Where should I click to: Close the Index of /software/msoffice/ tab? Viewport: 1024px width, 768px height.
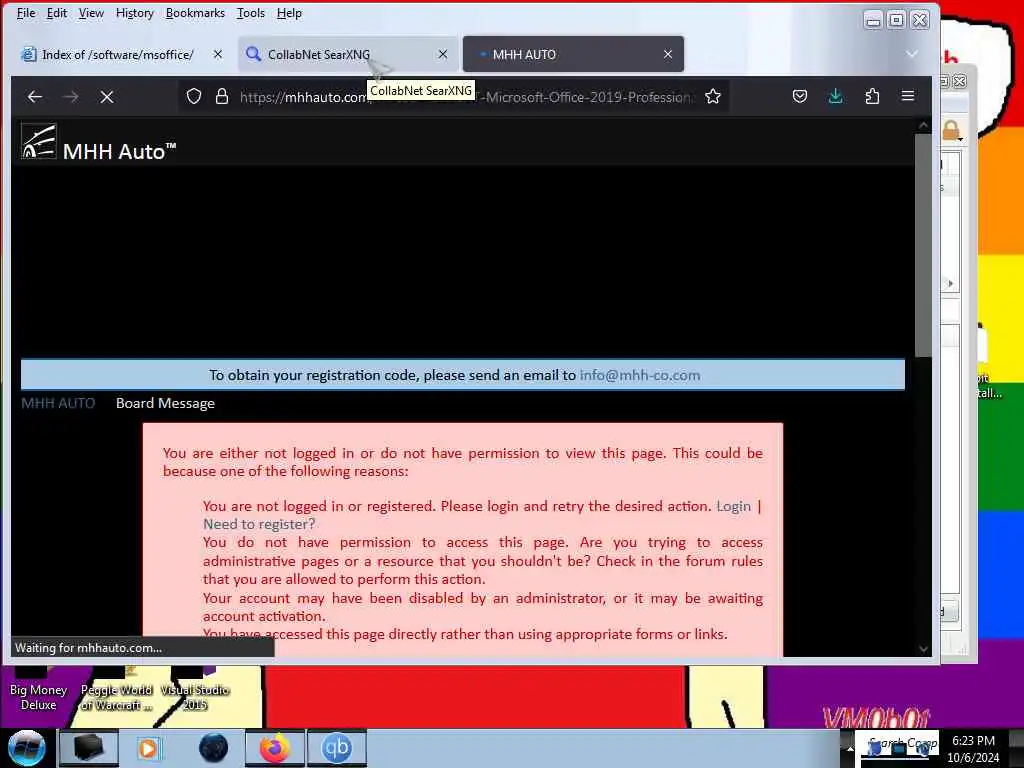217,54
